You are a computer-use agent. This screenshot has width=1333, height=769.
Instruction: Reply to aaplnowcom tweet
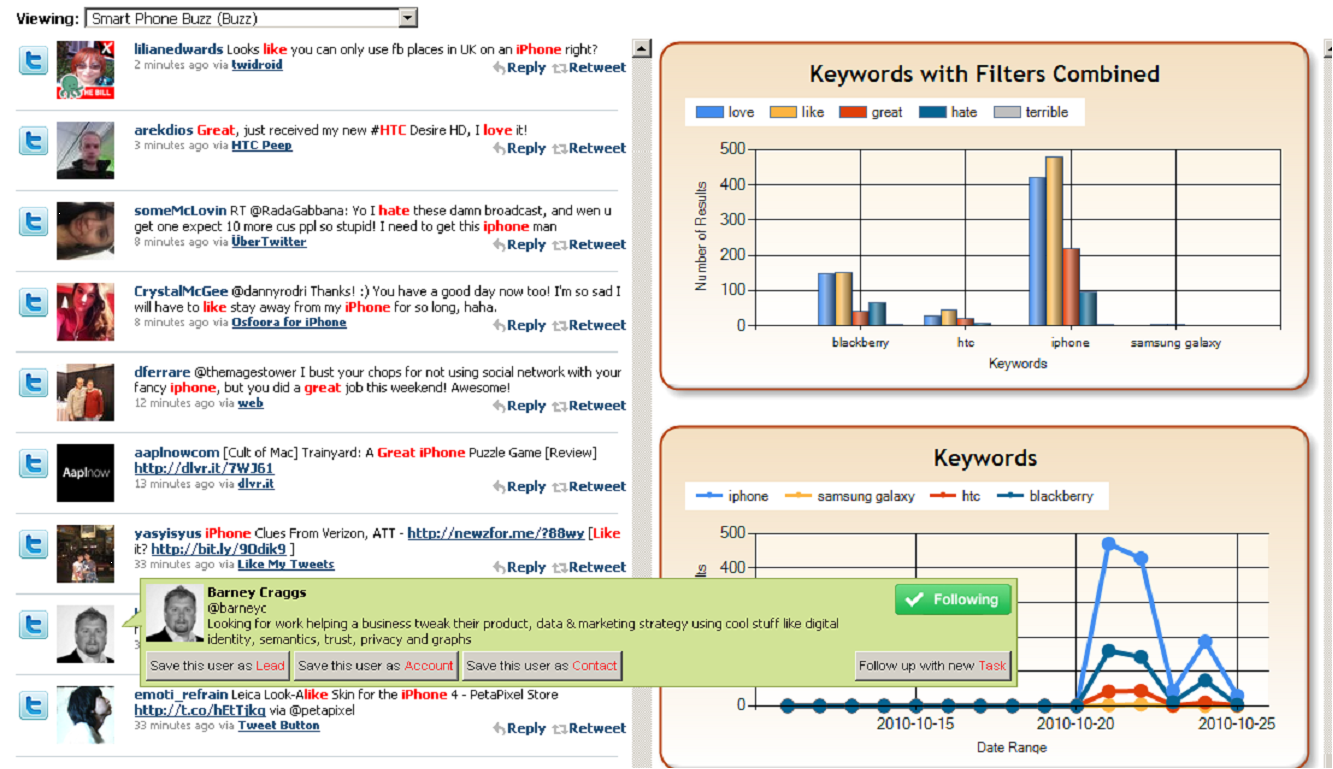coord(519,487)
